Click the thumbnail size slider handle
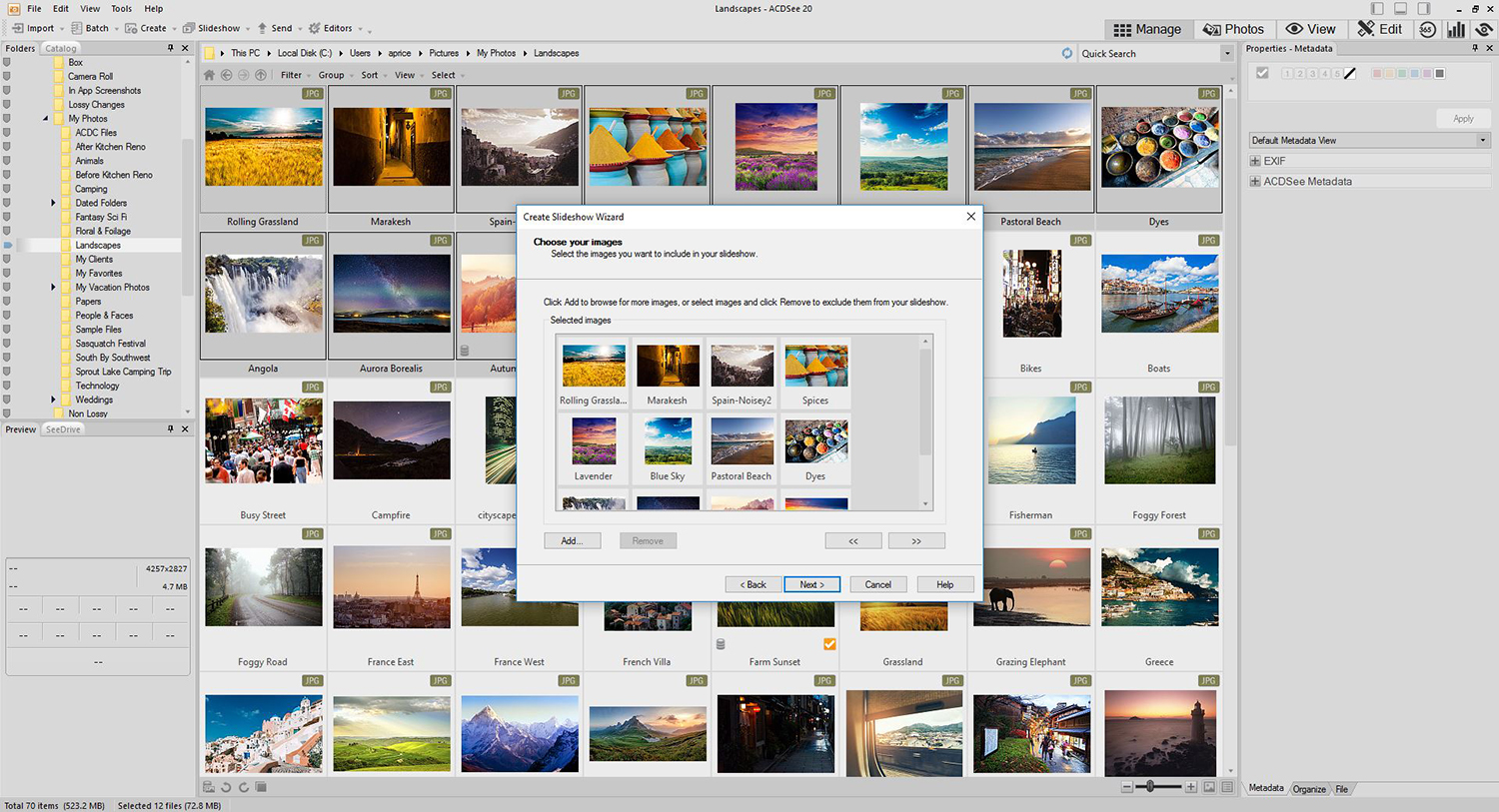 tap(1150, 787)
